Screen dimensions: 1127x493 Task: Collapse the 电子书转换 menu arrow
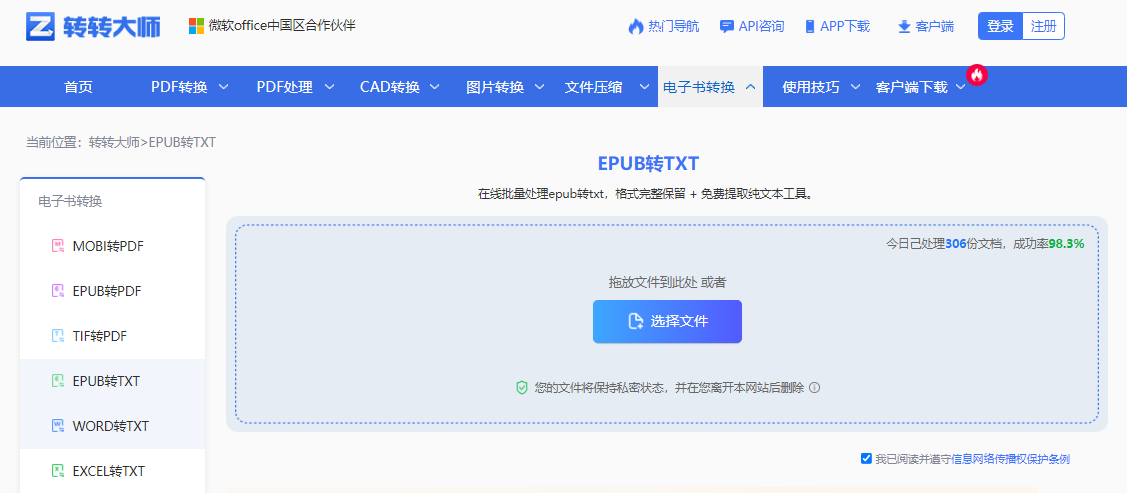[x=750, y=87]
